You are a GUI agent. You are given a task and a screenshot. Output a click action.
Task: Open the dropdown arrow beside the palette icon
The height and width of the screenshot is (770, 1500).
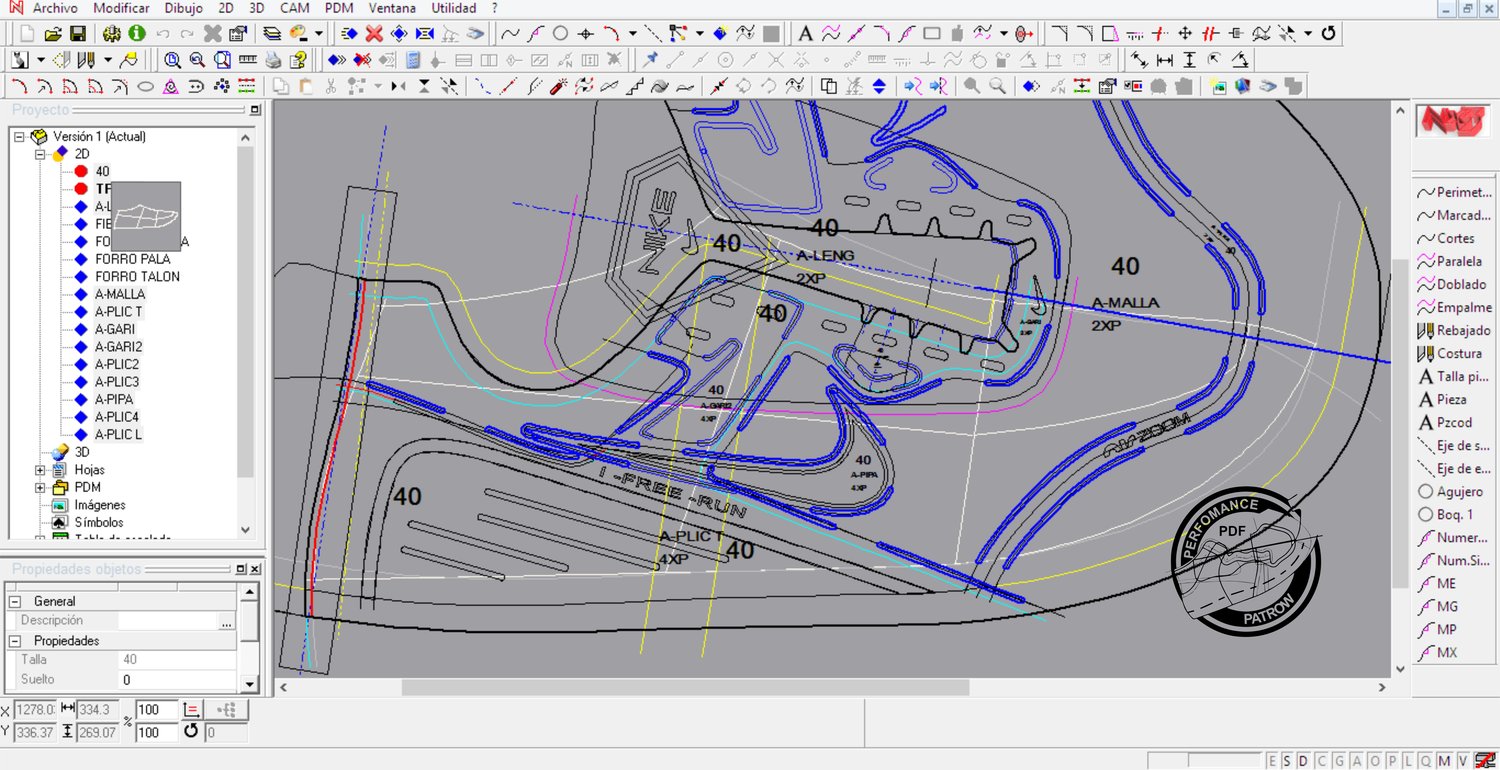pos(318,34)
